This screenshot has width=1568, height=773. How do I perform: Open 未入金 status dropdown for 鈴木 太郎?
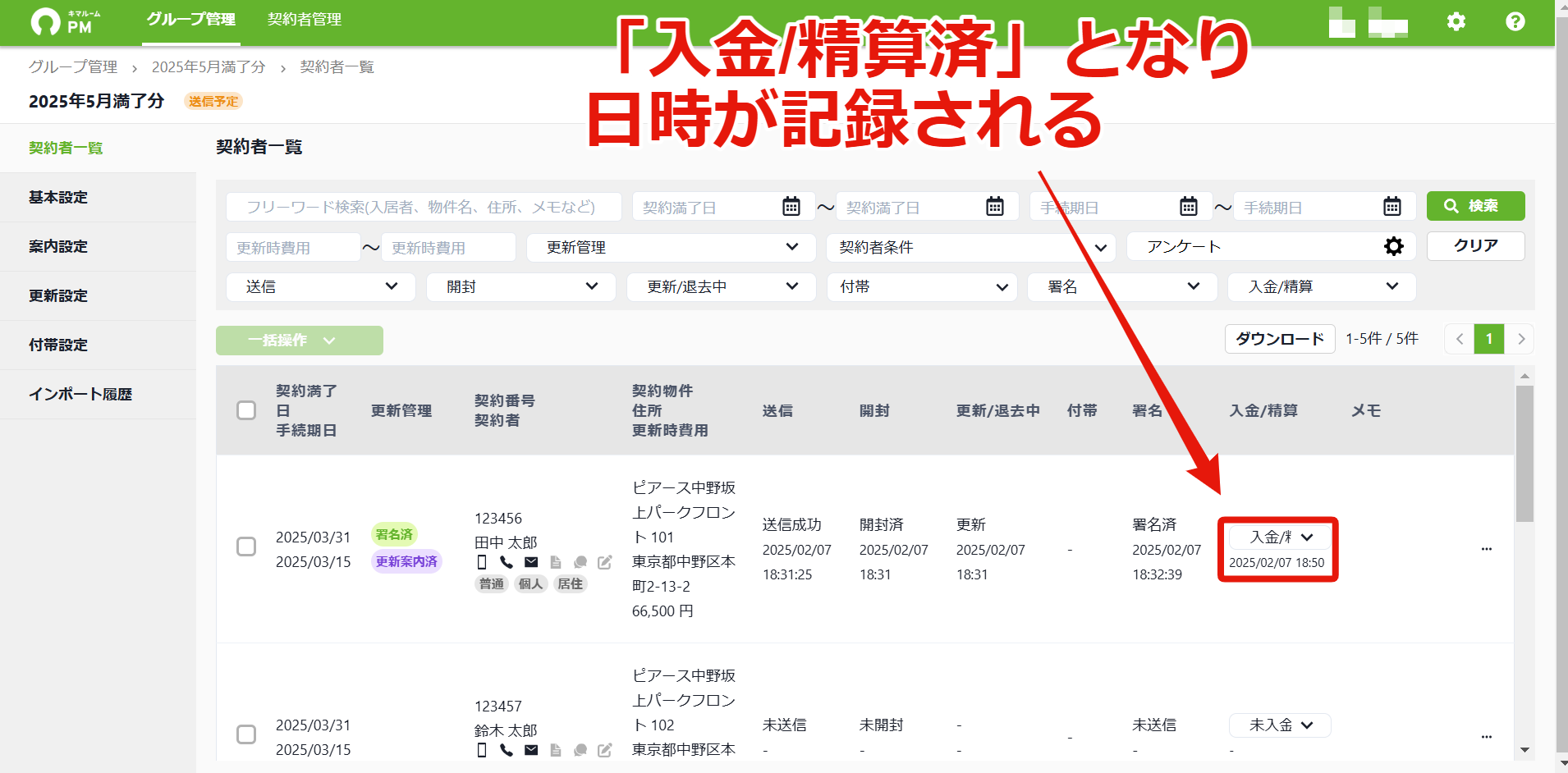(x=1280, y=725)
